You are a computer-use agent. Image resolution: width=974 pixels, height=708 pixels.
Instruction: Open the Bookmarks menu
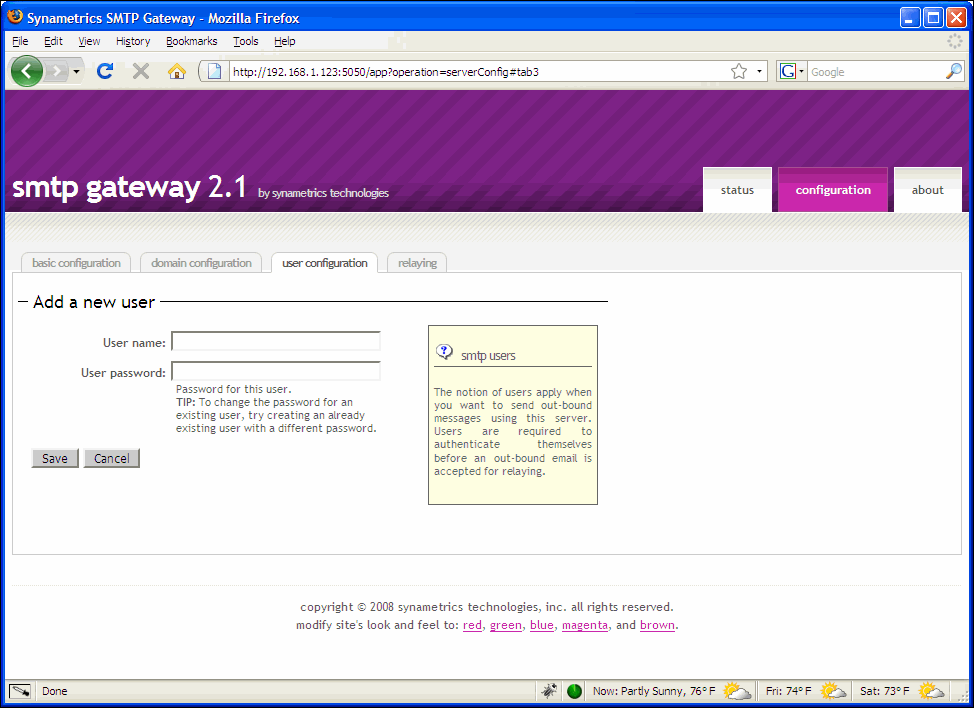click(191, 41)
